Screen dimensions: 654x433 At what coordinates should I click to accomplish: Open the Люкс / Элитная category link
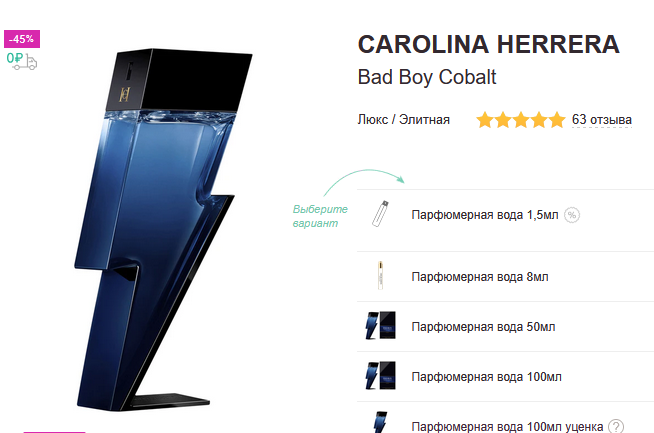tap(403, 120)
